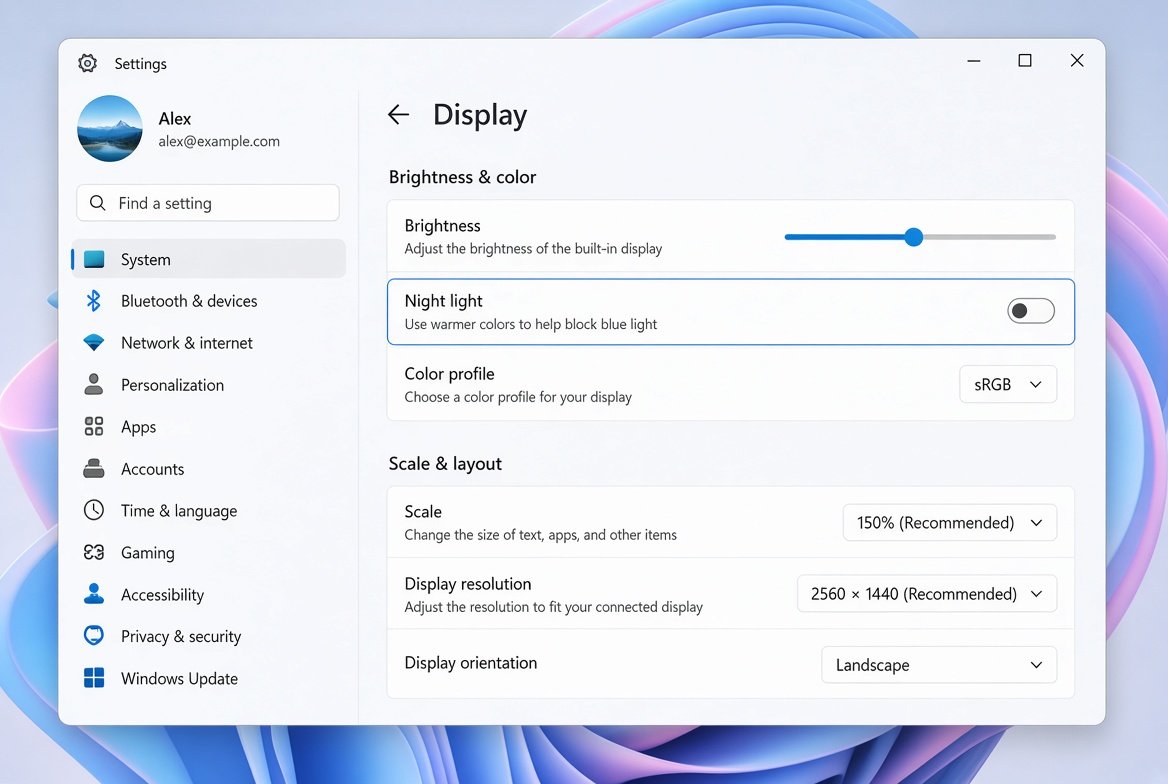Click the alex@example.com account email
Viewport: 1168px width, 784px height.
tap(219, 142)
